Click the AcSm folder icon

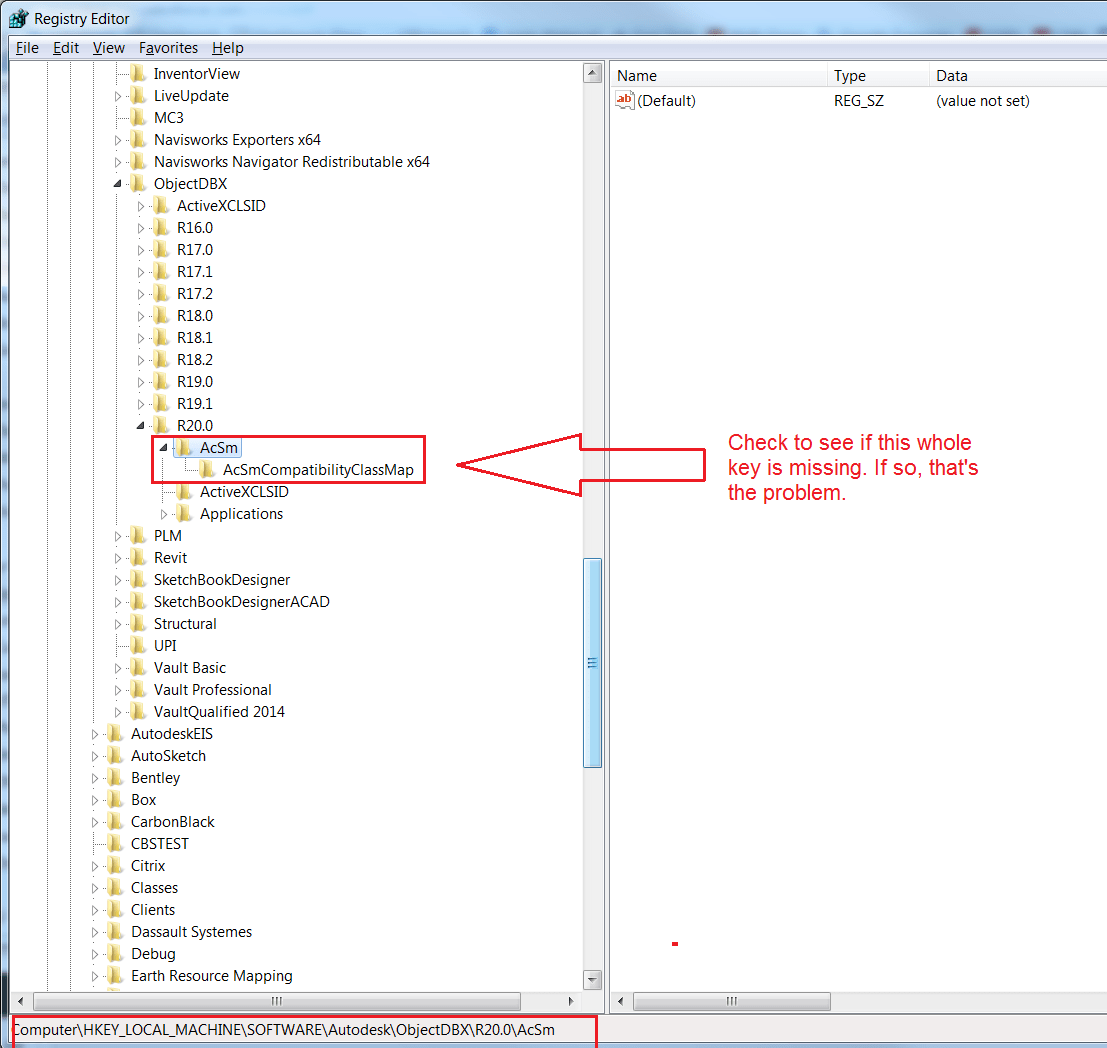(184, 447)
